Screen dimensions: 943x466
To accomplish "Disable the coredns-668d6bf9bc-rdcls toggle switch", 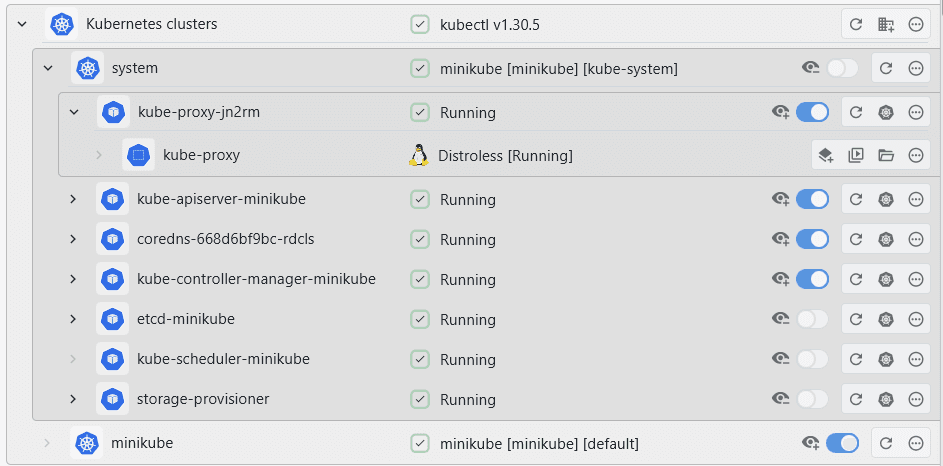I will [x=812, y=239].
